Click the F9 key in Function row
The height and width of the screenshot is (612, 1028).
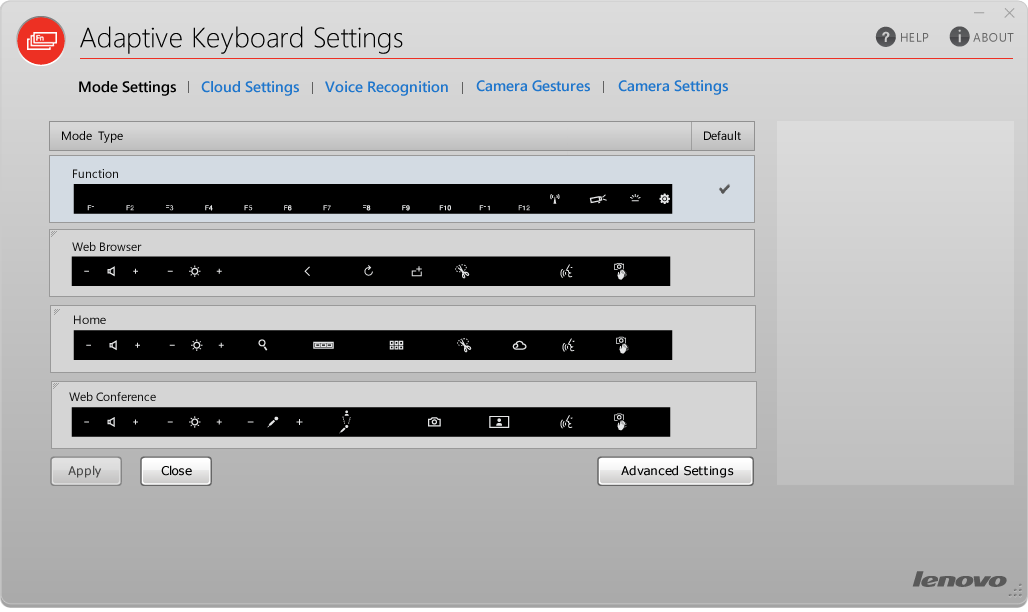[x=406, y=207]
